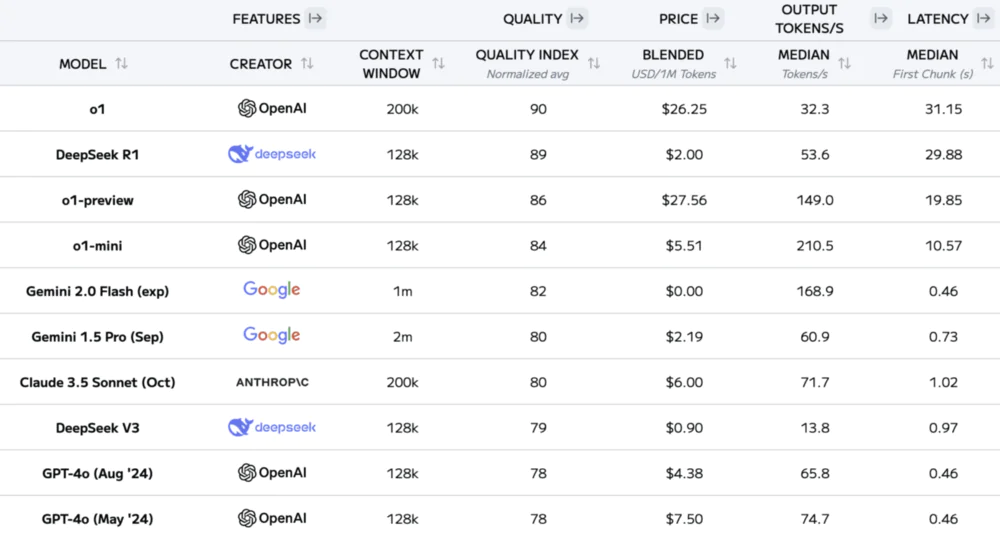Click the $0.00 price for Gemini 2.0 Flash
The image size is (1000, 540).
pyautogui.click(x=684, y=291)
